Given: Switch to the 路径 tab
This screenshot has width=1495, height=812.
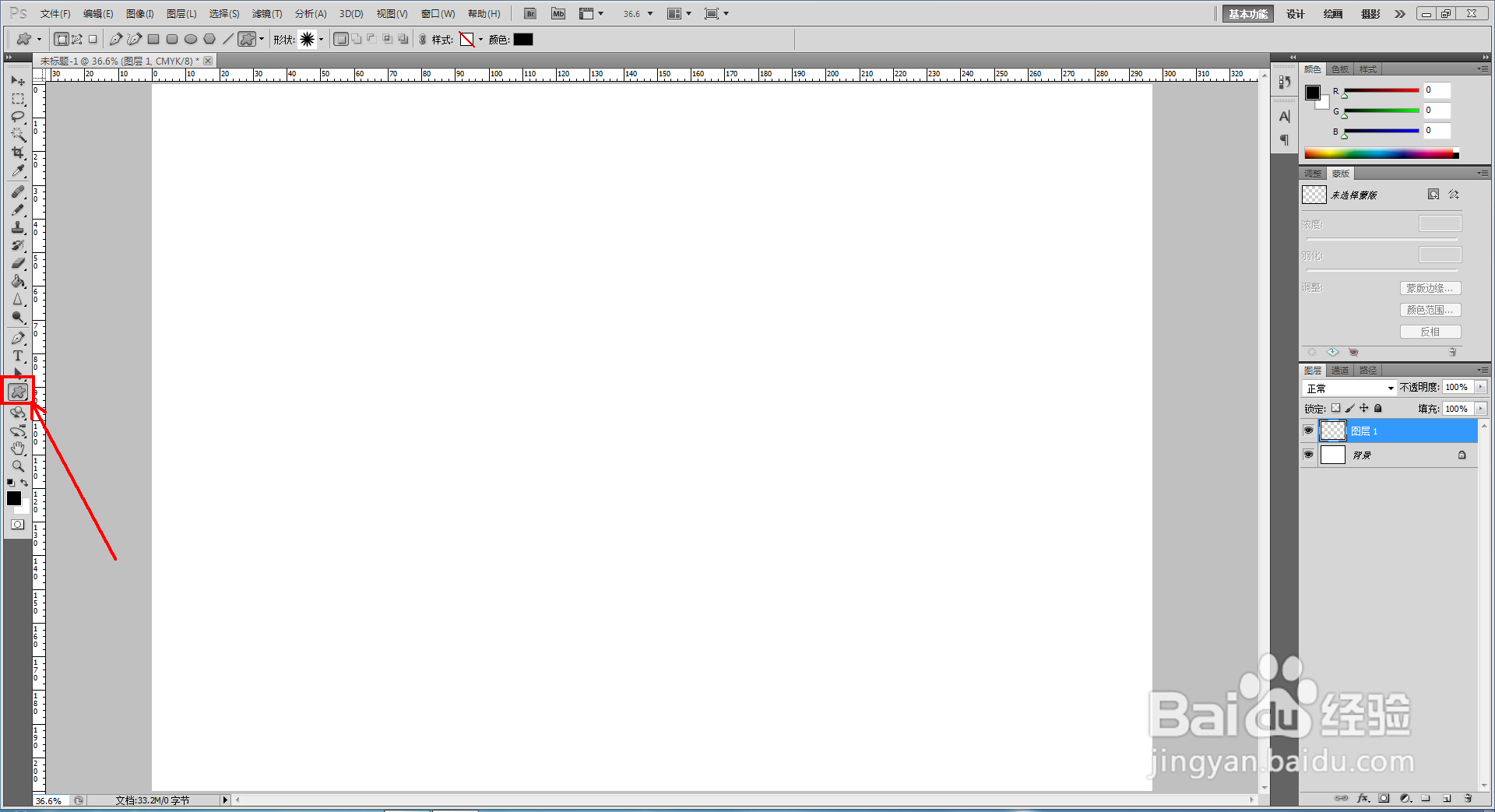Looking at the screenshot, I should [x=1368, y=371].
